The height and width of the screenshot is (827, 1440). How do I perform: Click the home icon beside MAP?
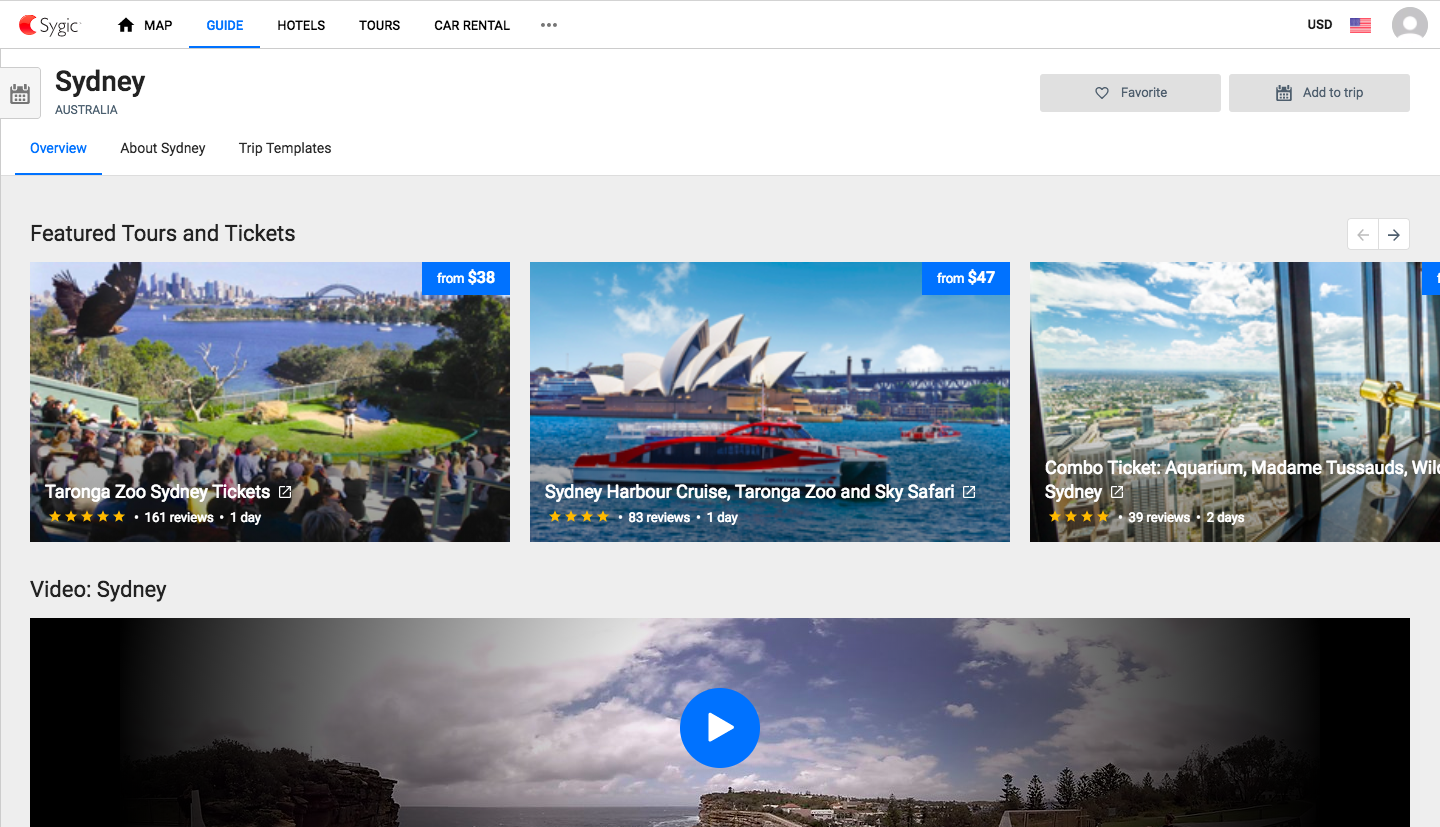[x=126, y=25]
